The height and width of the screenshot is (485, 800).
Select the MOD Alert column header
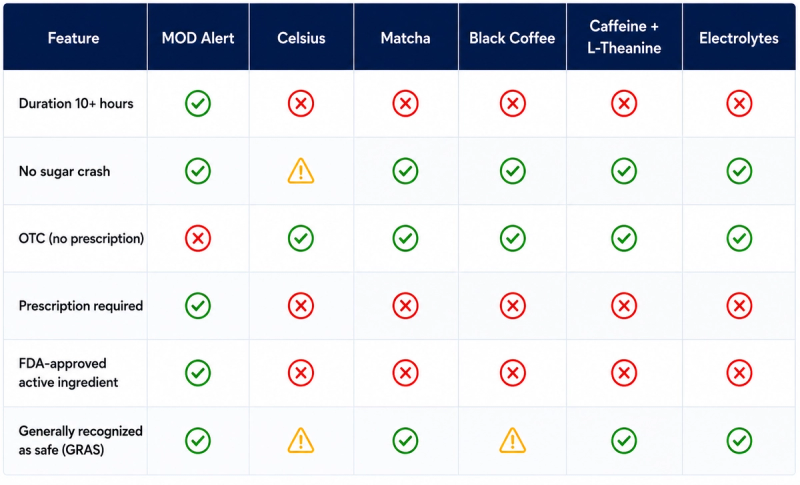coord(198,38)
